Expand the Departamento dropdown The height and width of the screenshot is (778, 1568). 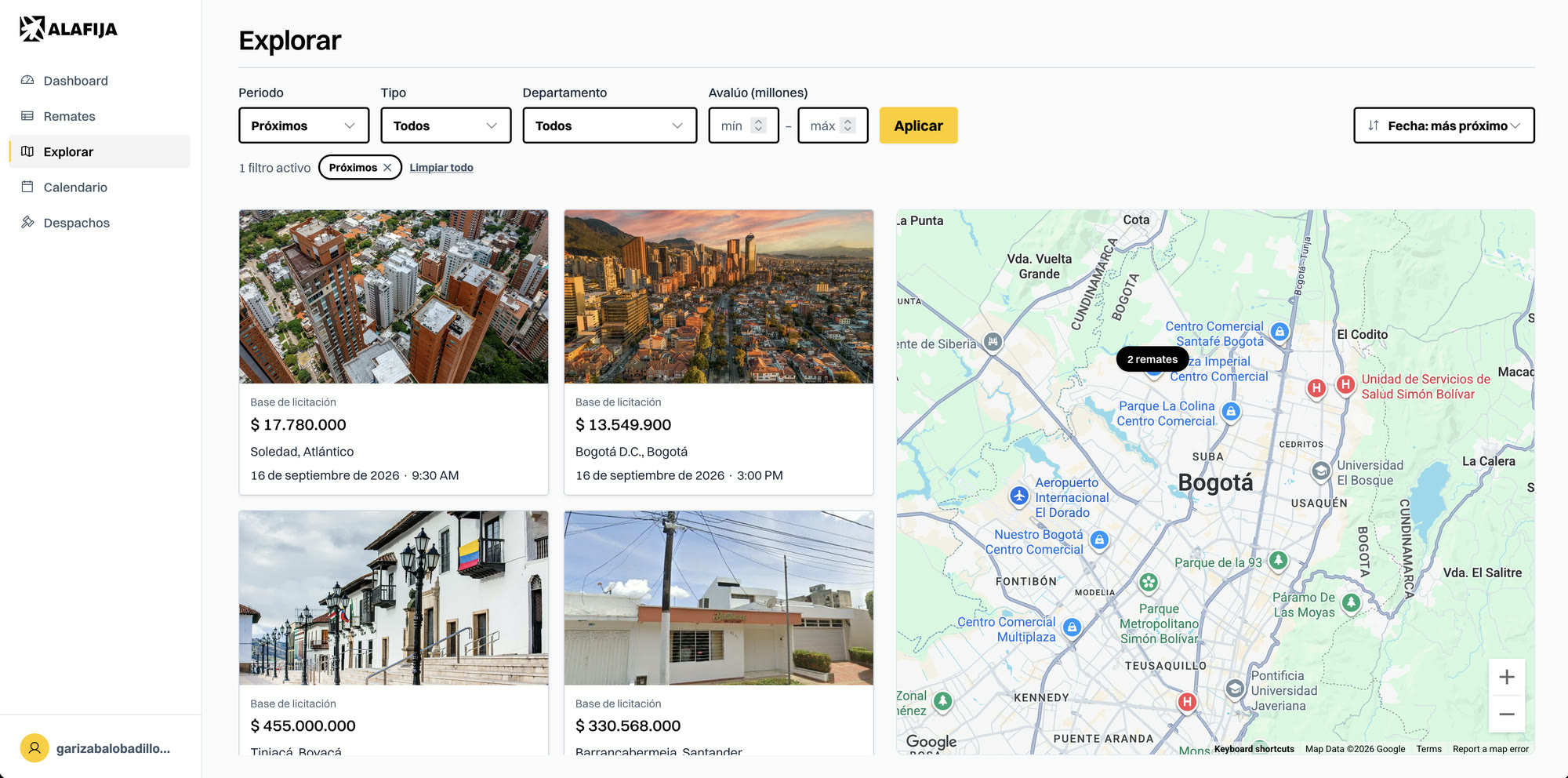pyautogui.click(x=609, y=125)
